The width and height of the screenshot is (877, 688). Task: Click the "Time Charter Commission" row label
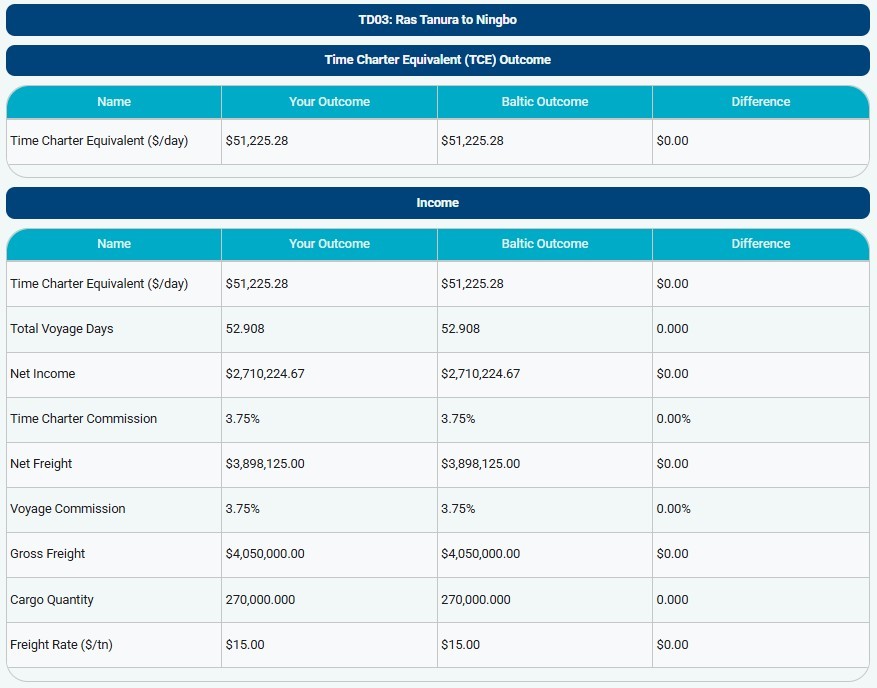tap(84, 419)
